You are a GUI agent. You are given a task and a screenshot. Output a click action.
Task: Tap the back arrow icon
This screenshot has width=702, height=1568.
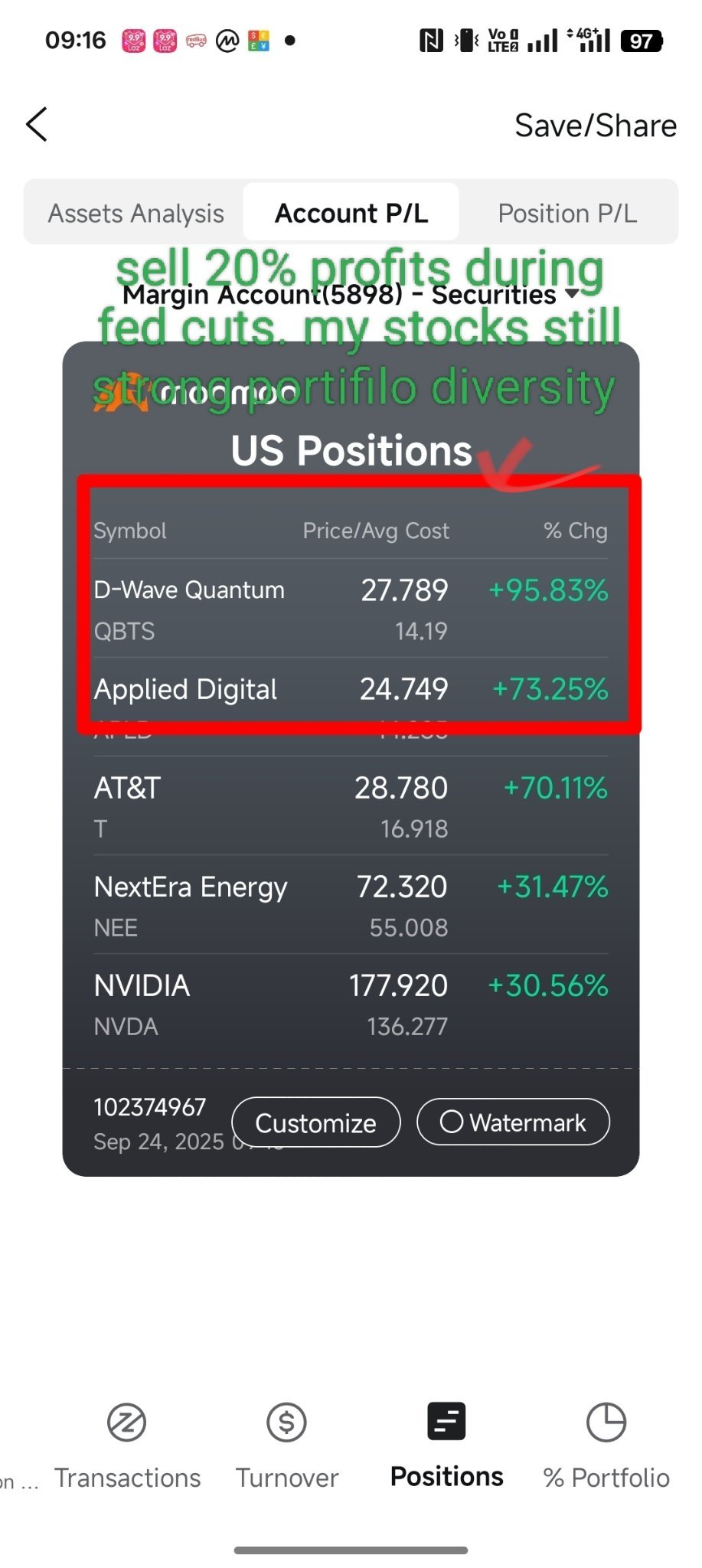[37, 125]
